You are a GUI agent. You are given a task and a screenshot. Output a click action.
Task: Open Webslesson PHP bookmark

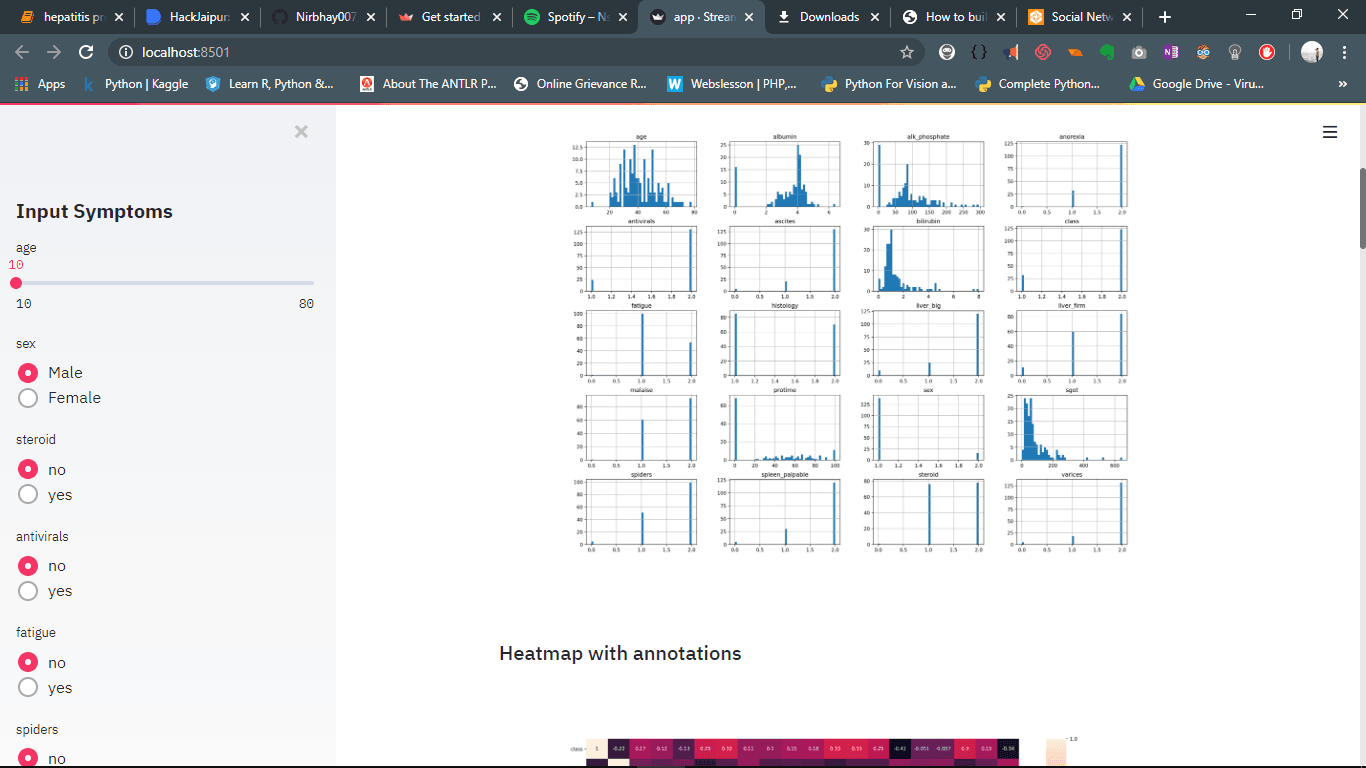coord(731,84)
